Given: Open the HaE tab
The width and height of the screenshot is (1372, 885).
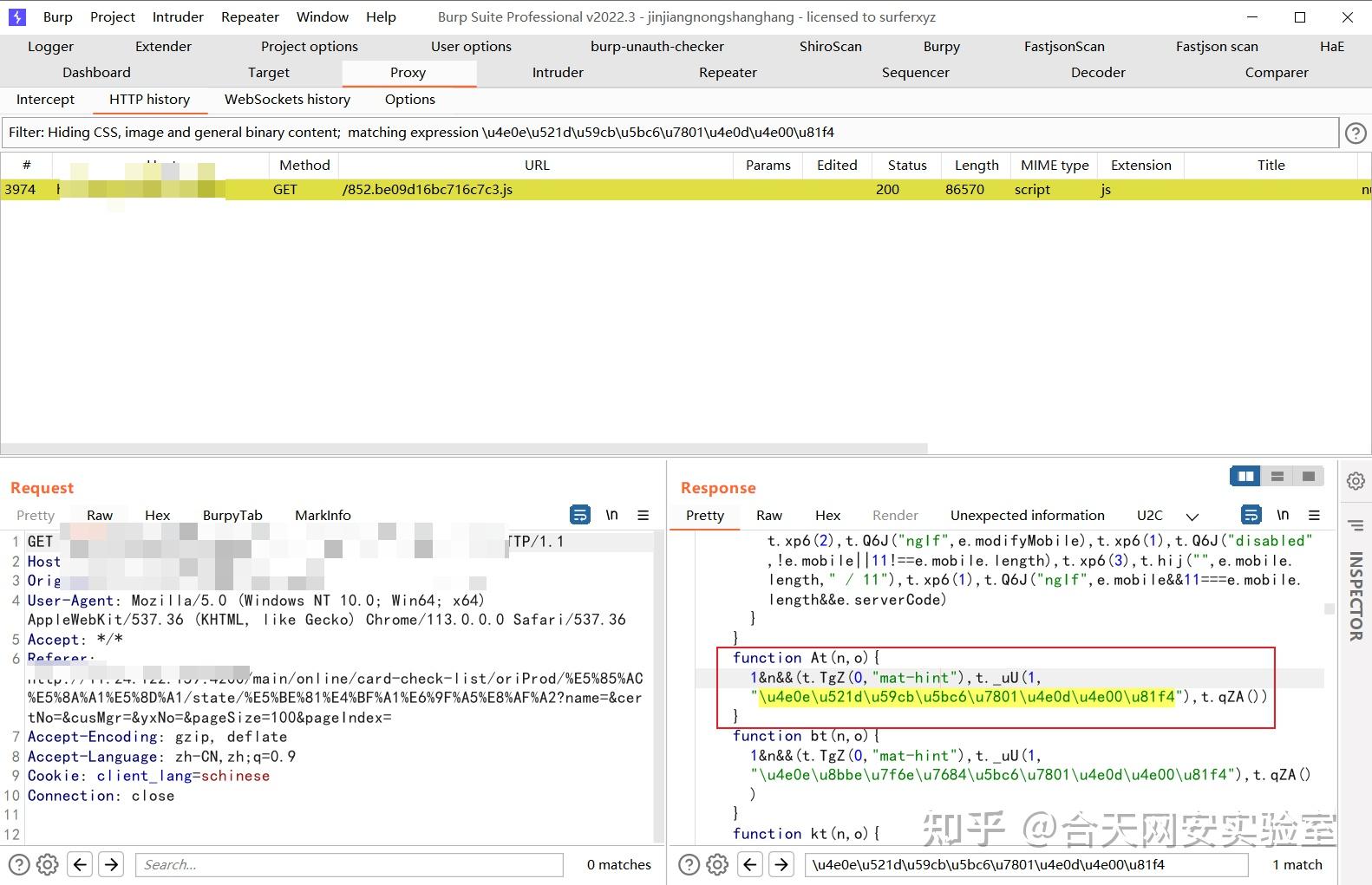Looking at the screenshot, I should (x=1332, y=47).
